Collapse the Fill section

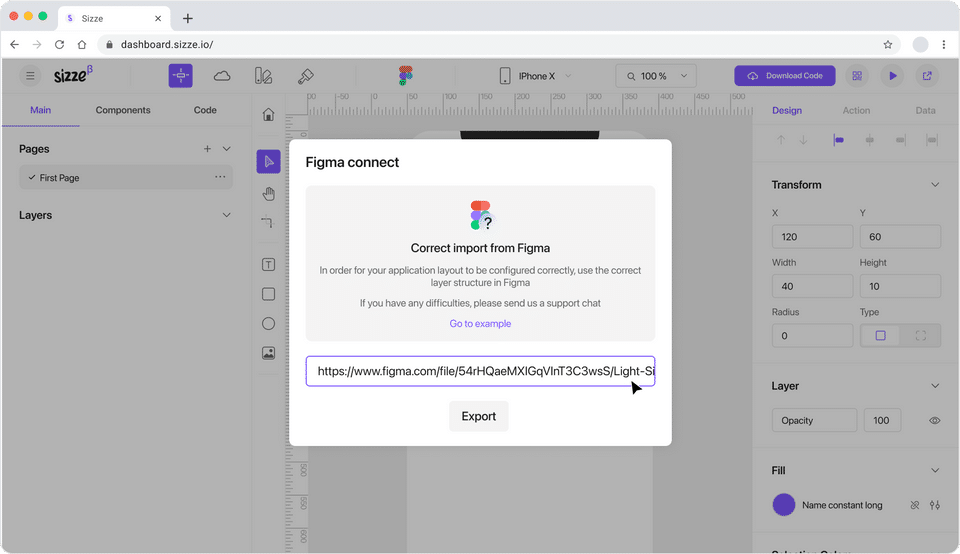coord(935,470)
